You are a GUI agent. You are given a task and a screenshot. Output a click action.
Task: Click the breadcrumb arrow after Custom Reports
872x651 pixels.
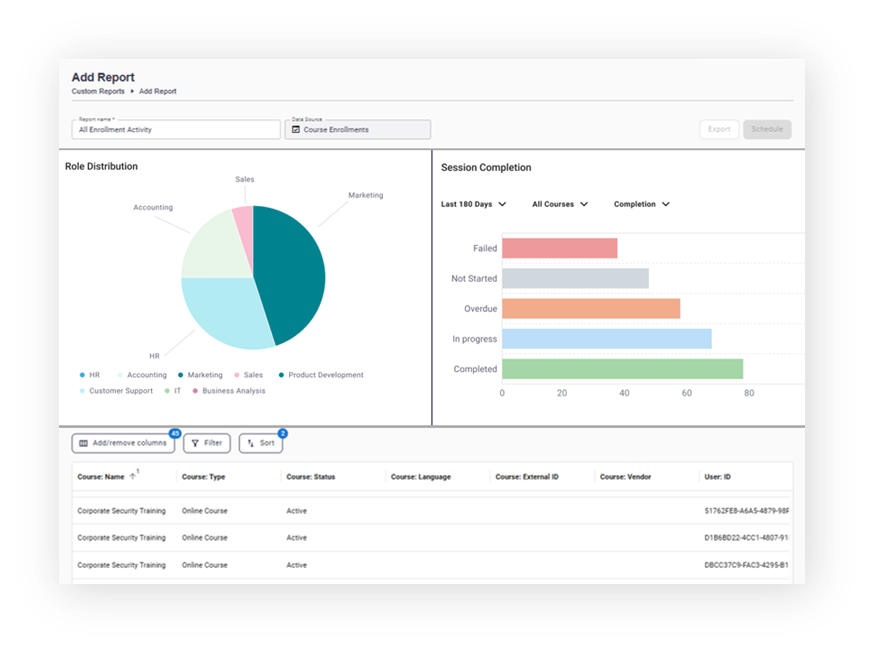pos(132,91)
